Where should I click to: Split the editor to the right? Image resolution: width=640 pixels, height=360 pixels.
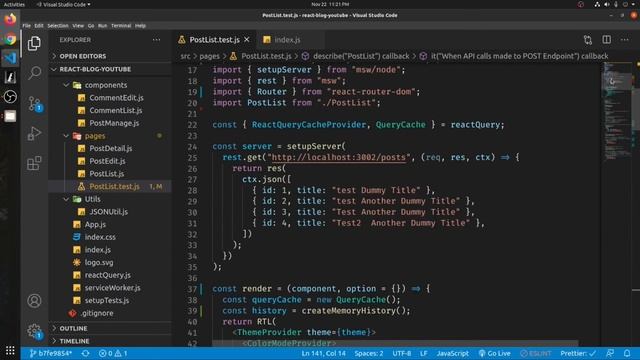pyautogui.click(x=607, y=40)
